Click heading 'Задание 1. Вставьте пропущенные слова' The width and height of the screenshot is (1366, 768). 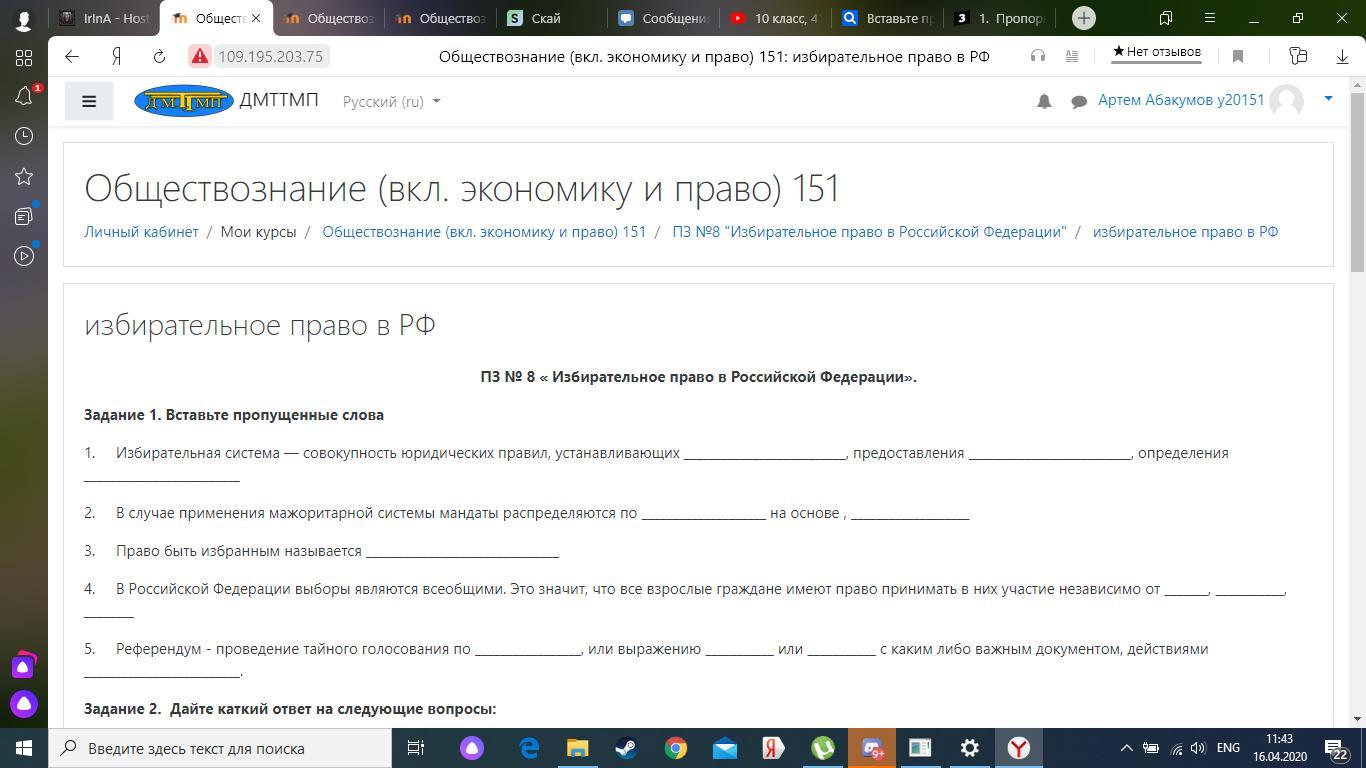tap(234, 415)
